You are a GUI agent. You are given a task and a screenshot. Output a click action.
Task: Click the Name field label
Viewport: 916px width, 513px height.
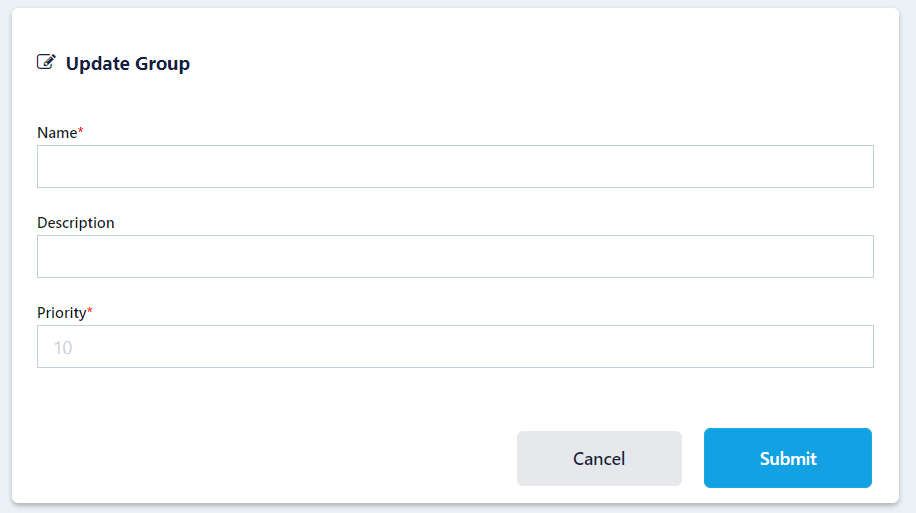tap(57, 133)
